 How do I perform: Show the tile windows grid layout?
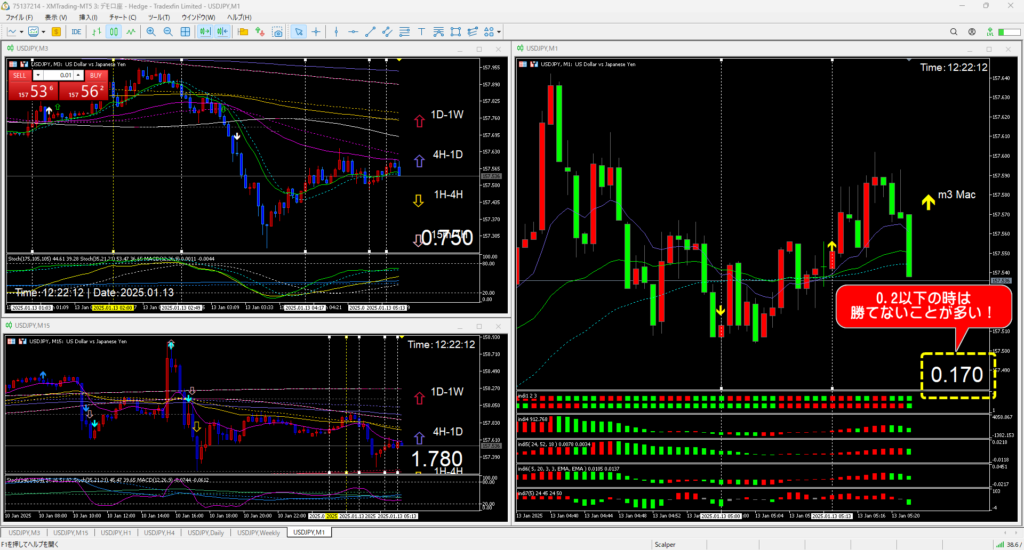pyautogui.click(x=185, y=32)
